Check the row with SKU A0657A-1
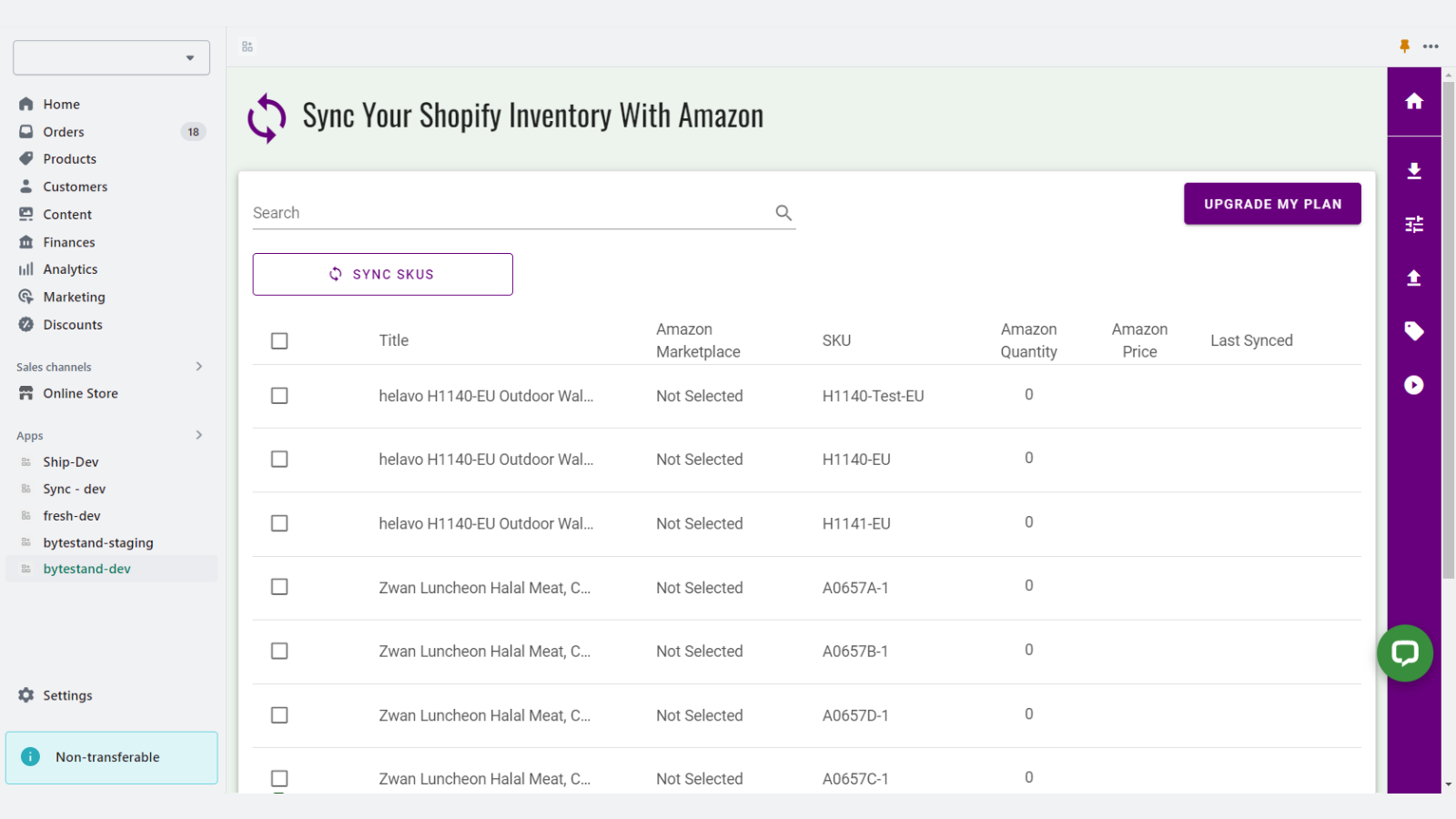Screen dimensions: 1456x819 279,587
